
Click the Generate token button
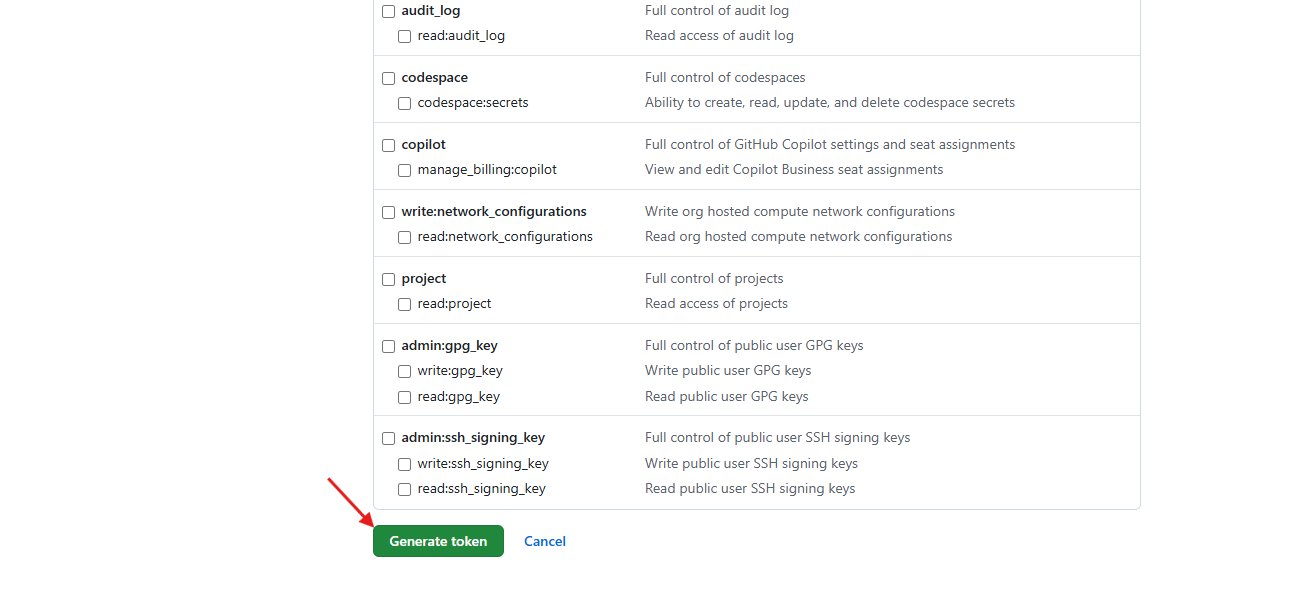[x=438, y=541]
